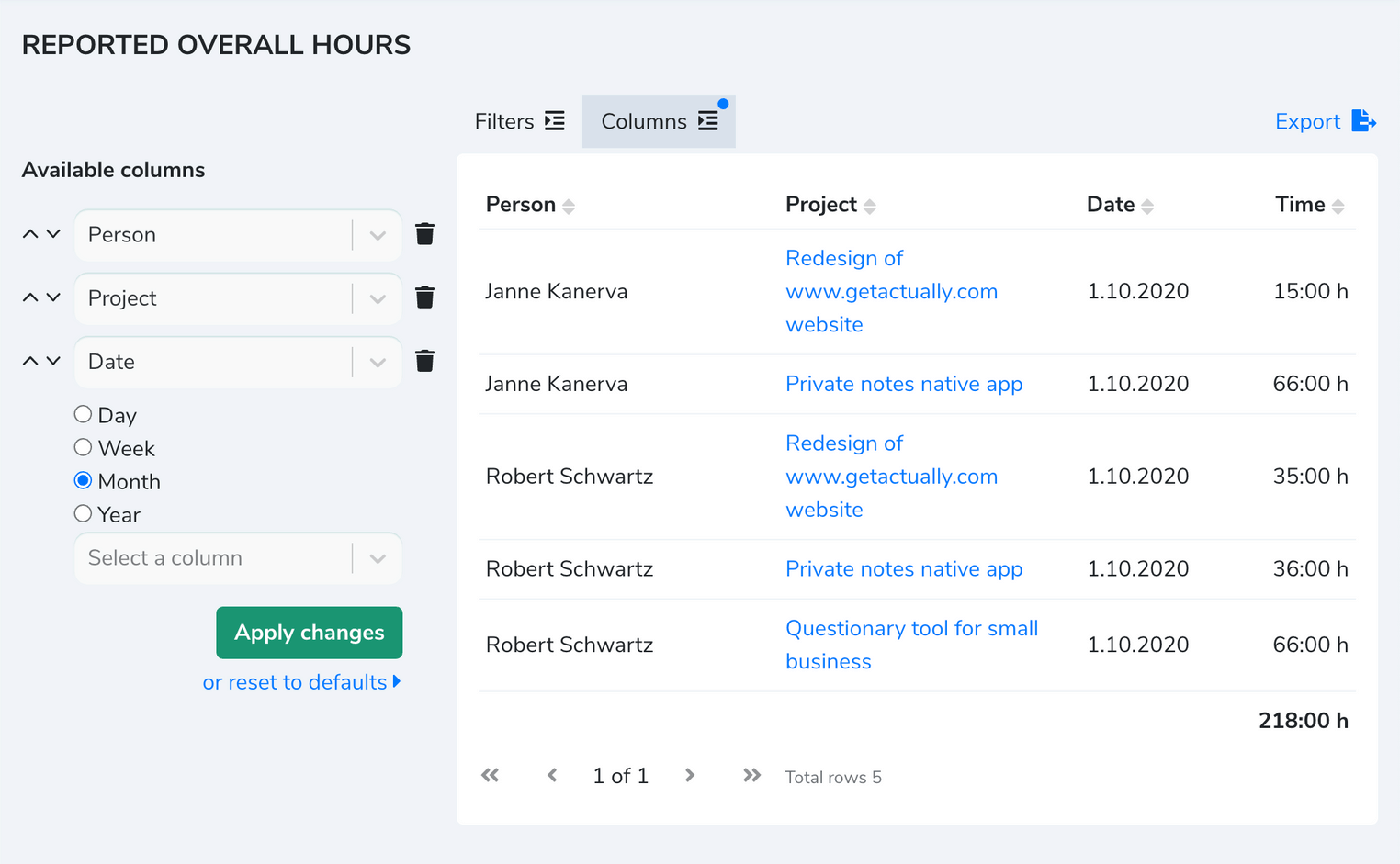This screenshot has width=1400, height=864.
Task: Move the Person column down with its arrow
Action: [x=52, y=234]
